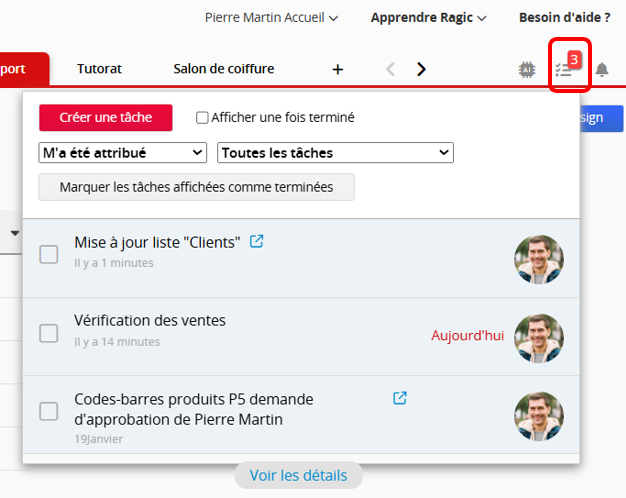
Task: Mark "Vérification des ventes" as done
Action: click(49, 333)
